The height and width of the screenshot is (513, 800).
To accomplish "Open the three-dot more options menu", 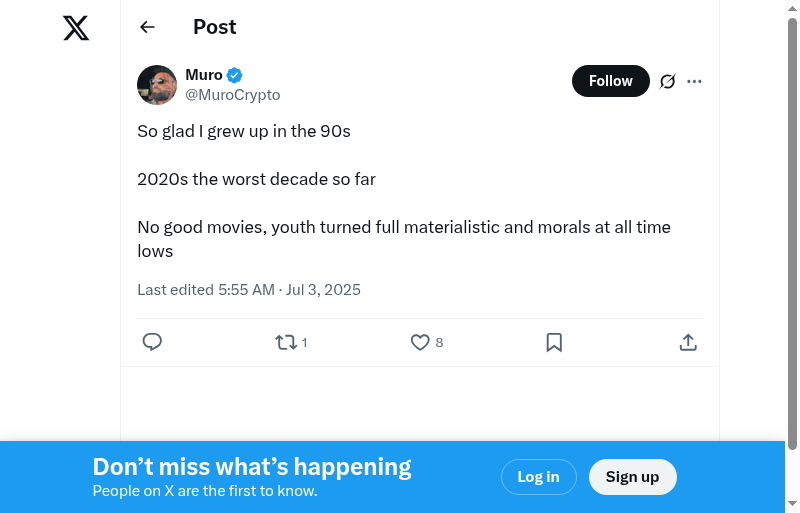I will [x=695, y=81].
